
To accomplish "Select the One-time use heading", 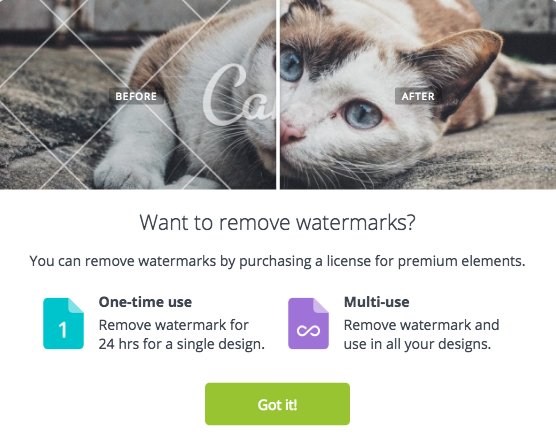I will point(145,302).
